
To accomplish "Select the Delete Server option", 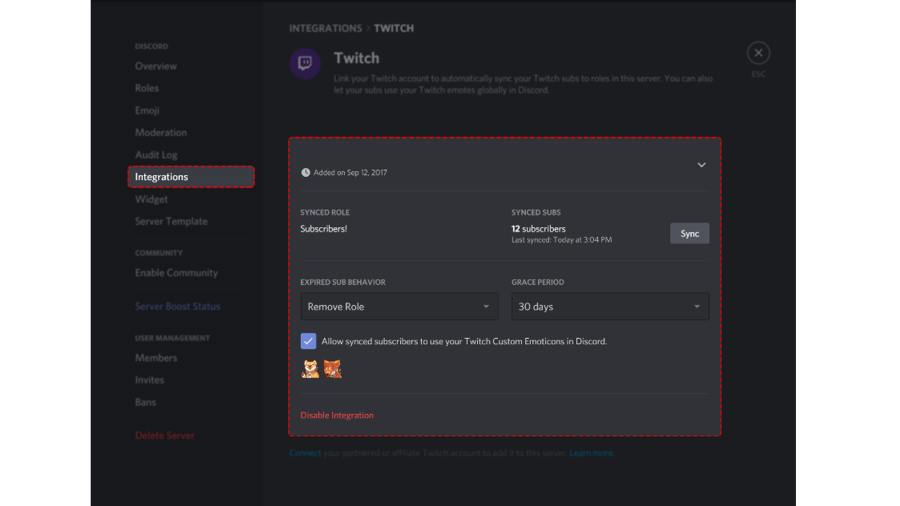I will click(x=165, y=435).
